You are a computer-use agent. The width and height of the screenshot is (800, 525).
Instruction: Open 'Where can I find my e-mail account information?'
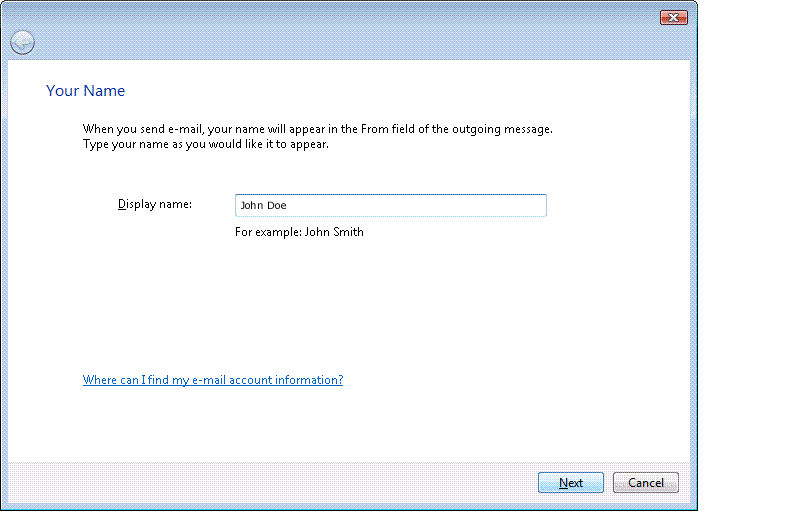(x=213, y=380)
